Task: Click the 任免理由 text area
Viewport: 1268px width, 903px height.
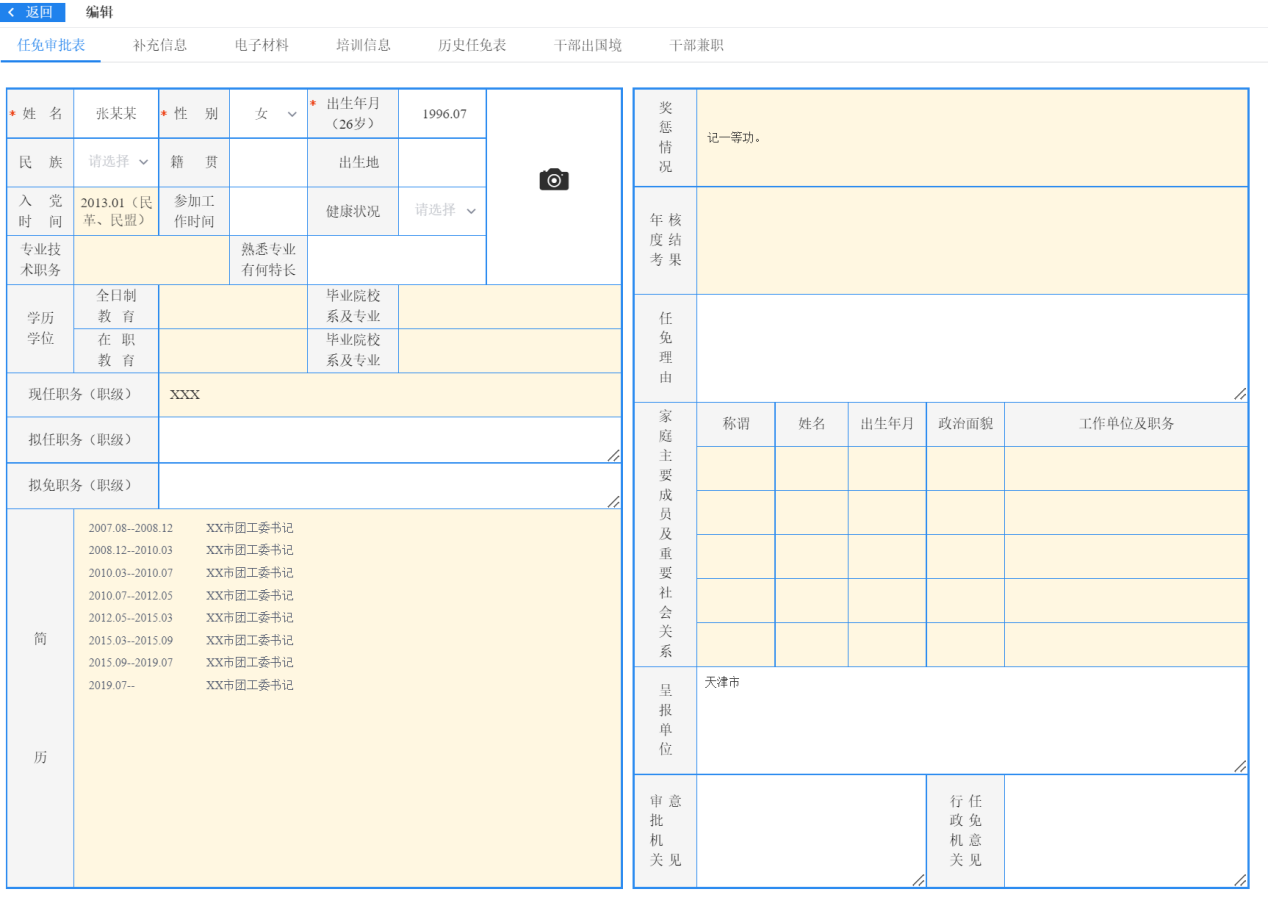Action: pyautogui.click(x=971, y=348)
